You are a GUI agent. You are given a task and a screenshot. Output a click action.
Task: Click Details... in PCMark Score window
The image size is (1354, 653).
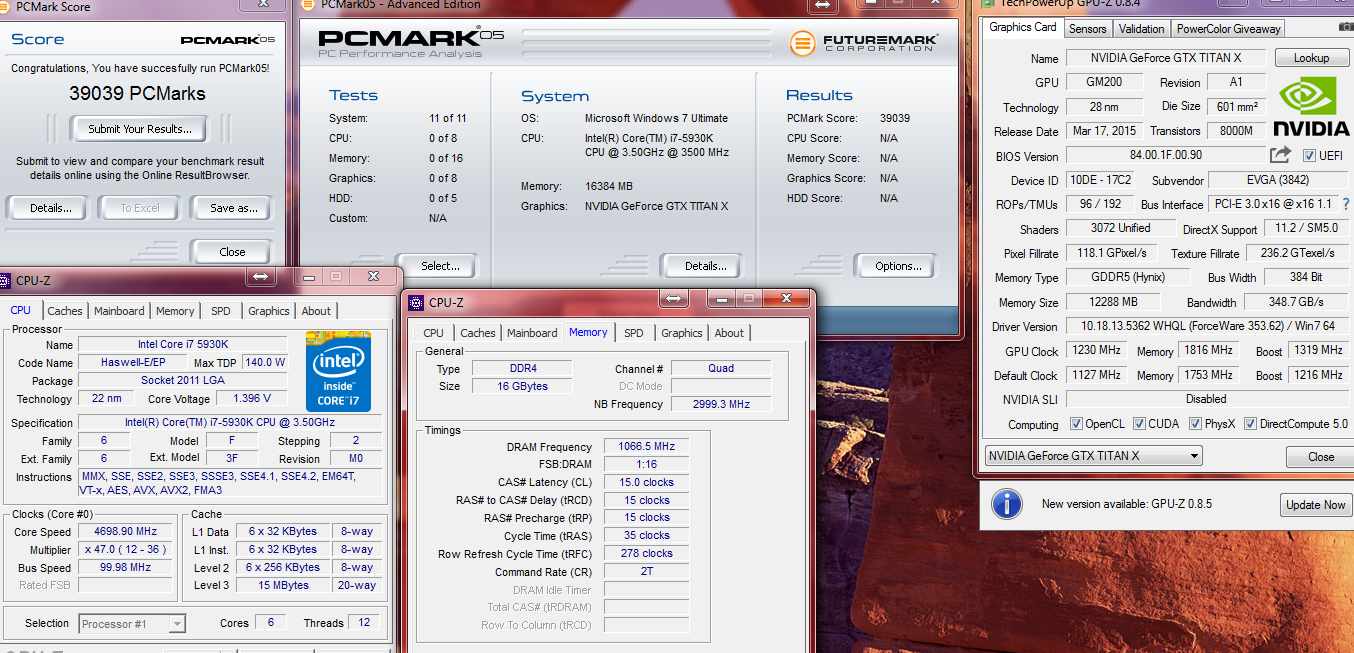tap(50, 208)
